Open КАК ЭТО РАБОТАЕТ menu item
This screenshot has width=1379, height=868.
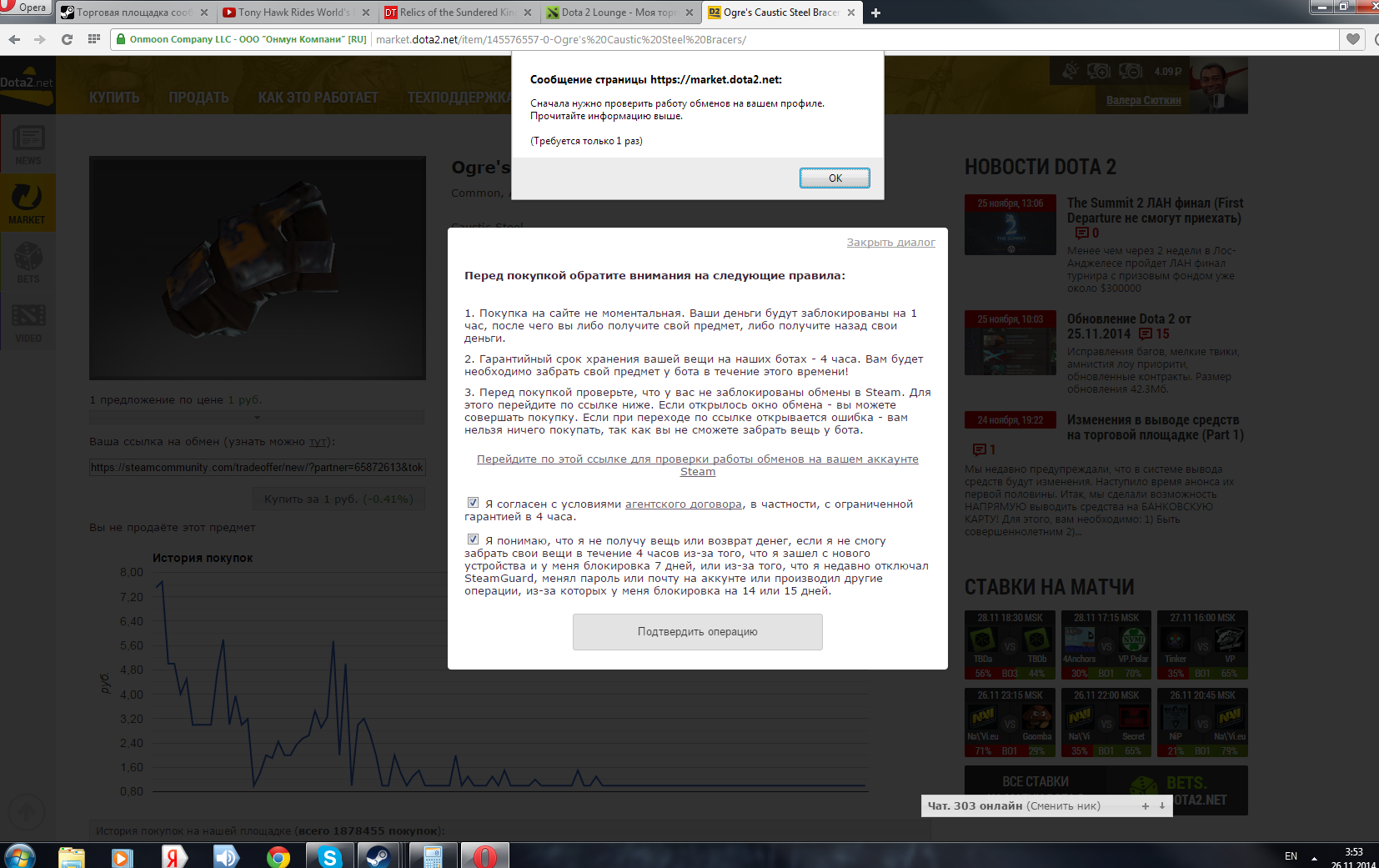point(318,98)
